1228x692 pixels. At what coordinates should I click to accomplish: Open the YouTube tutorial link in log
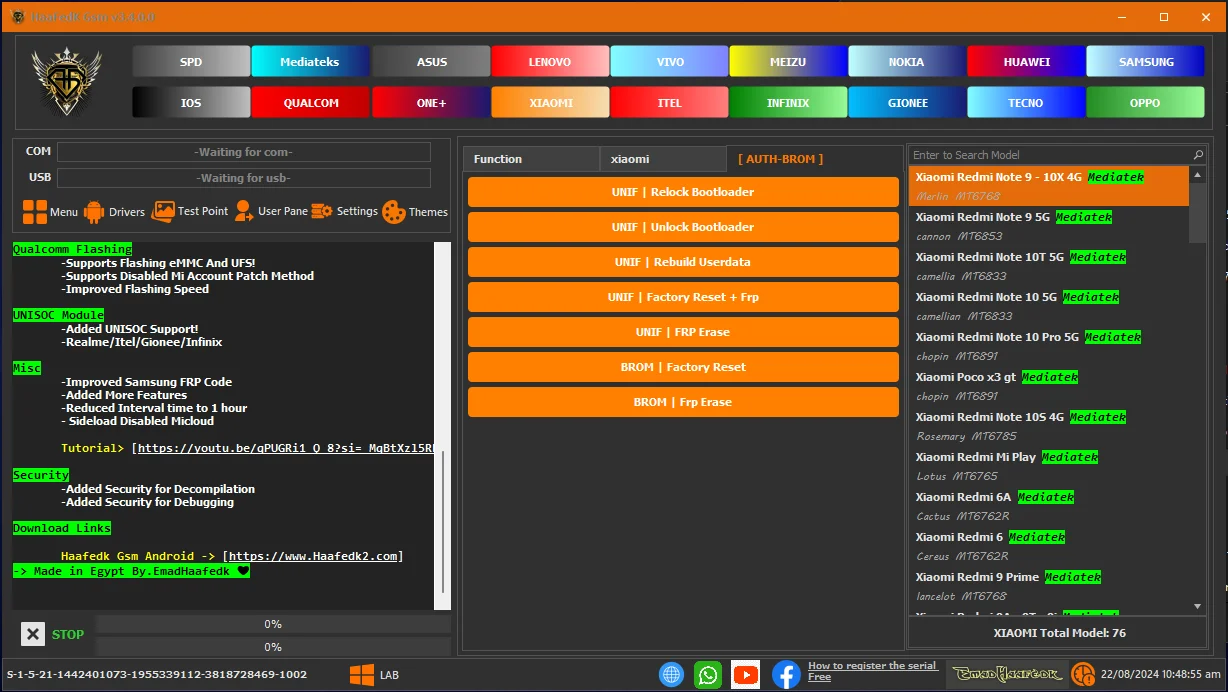(285, 448)
